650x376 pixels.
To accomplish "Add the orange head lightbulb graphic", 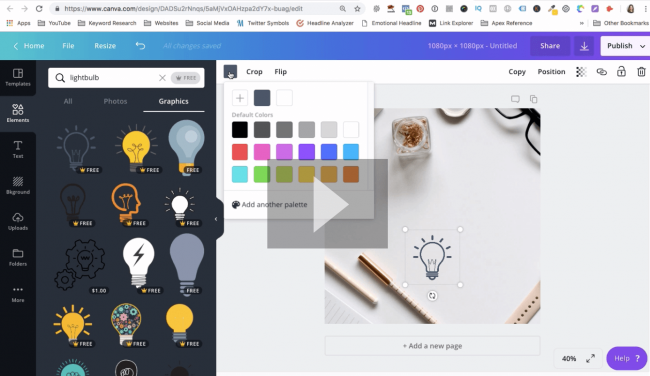I will 127,204.
